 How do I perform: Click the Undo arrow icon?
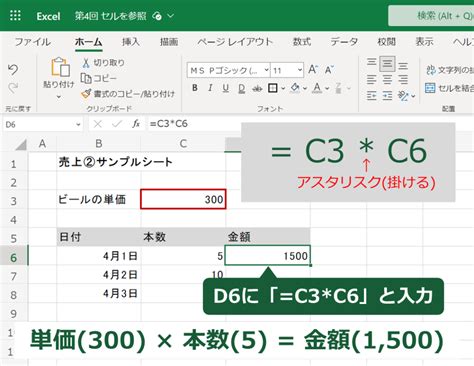13,69
